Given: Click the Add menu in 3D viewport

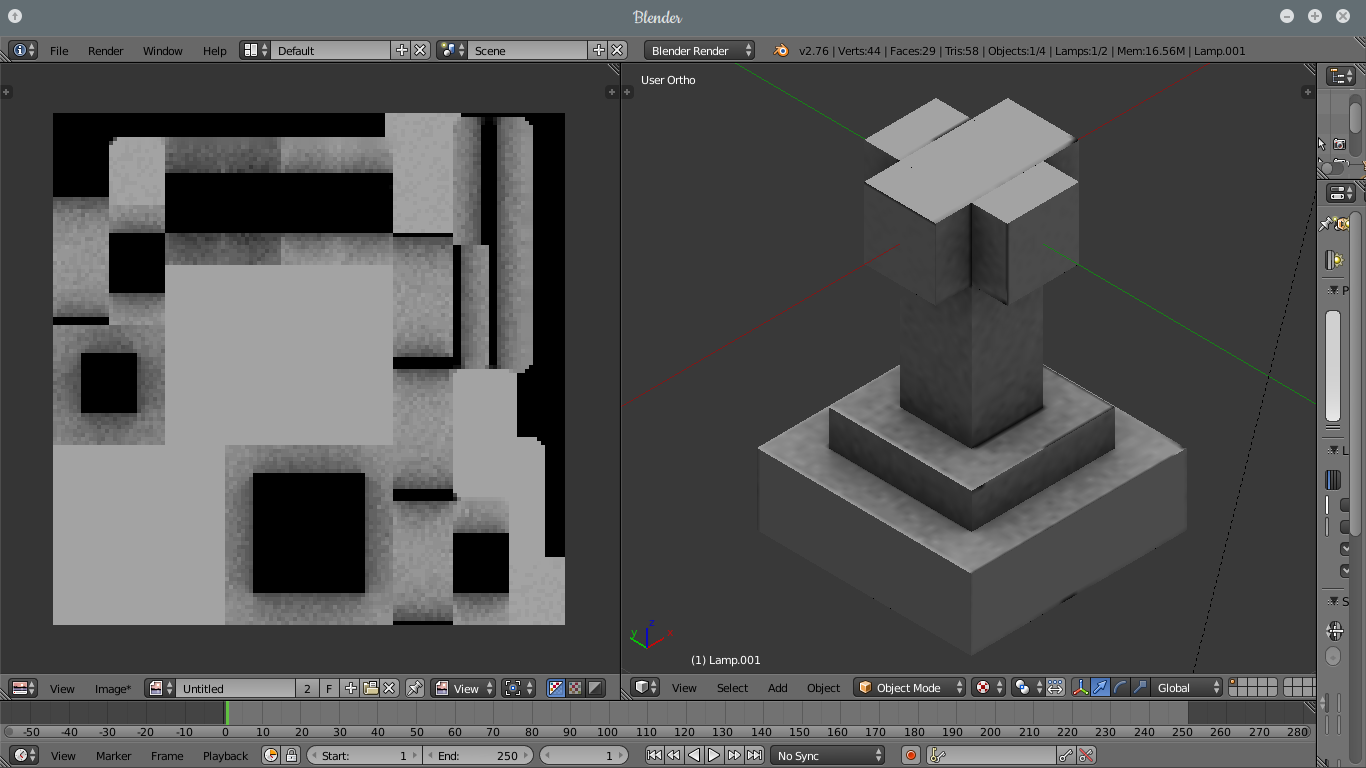Looking at the screenshot, I should (x=777, y=687).
